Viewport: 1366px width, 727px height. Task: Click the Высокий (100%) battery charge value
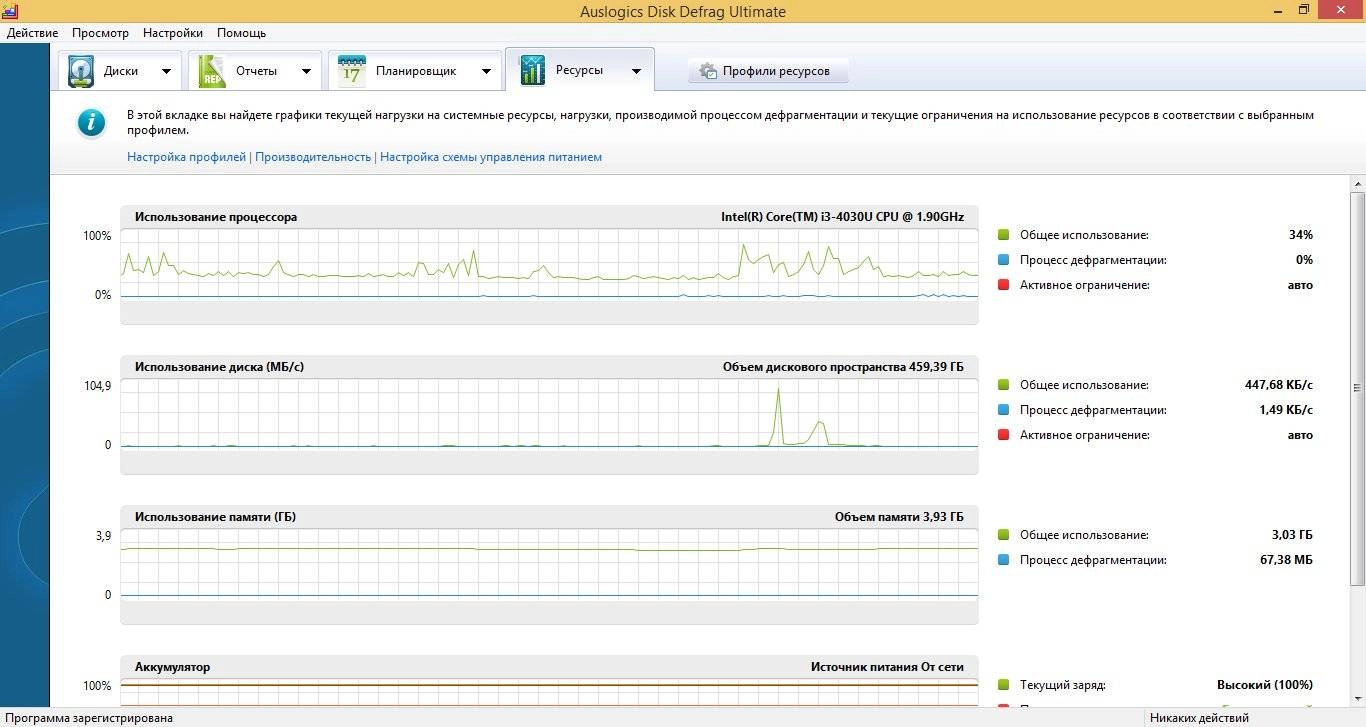coord(1264,685)
